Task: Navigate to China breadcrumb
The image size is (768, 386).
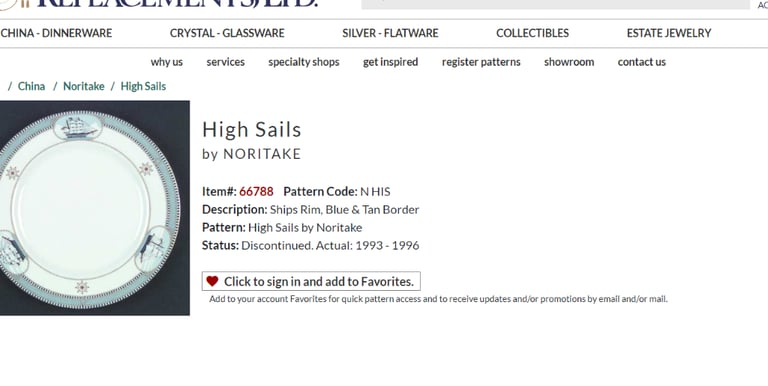Action: point(31,86)
